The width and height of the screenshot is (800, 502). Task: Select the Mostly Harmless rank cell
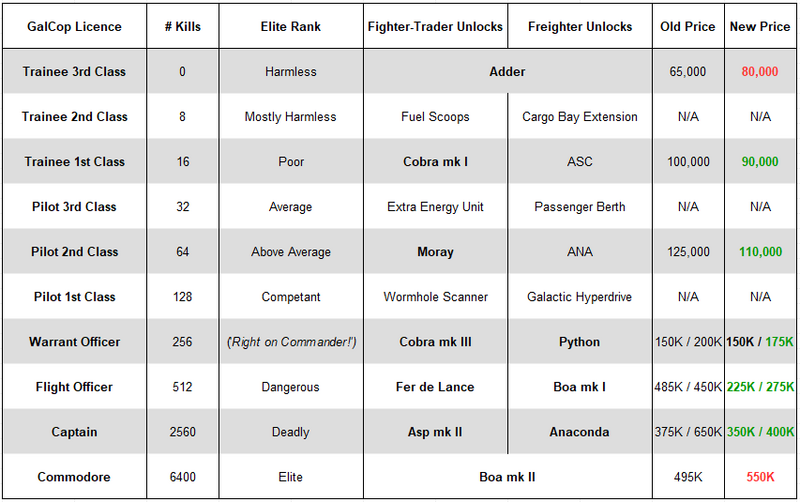[x=290, y=117]
